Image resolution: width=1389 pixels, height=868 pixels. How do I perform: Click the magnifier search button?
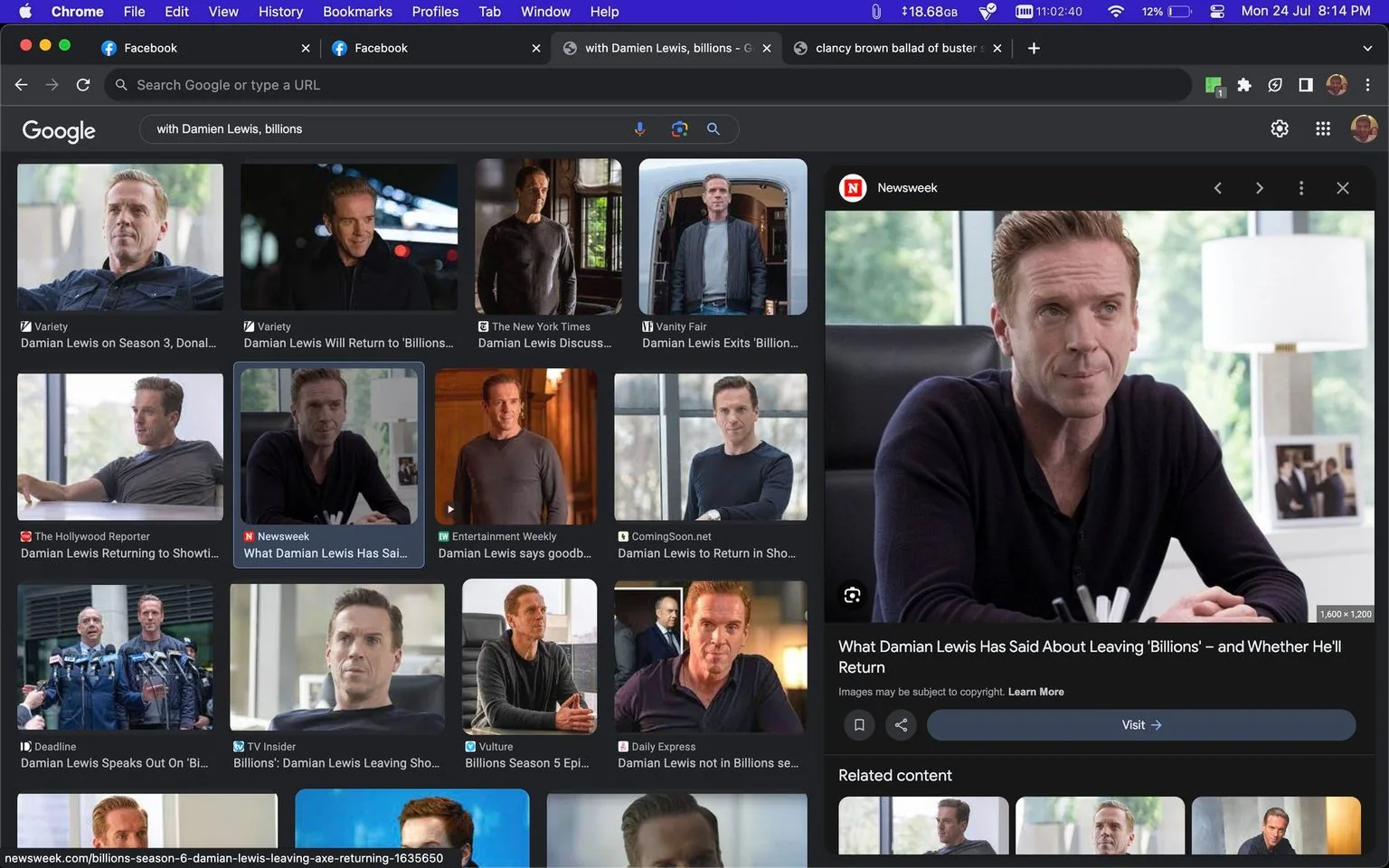tap(713, 129)
